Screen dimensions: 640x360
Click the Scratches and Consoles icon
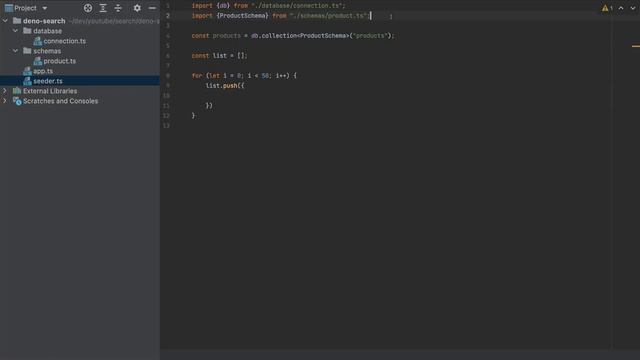[x=17, y=101]
